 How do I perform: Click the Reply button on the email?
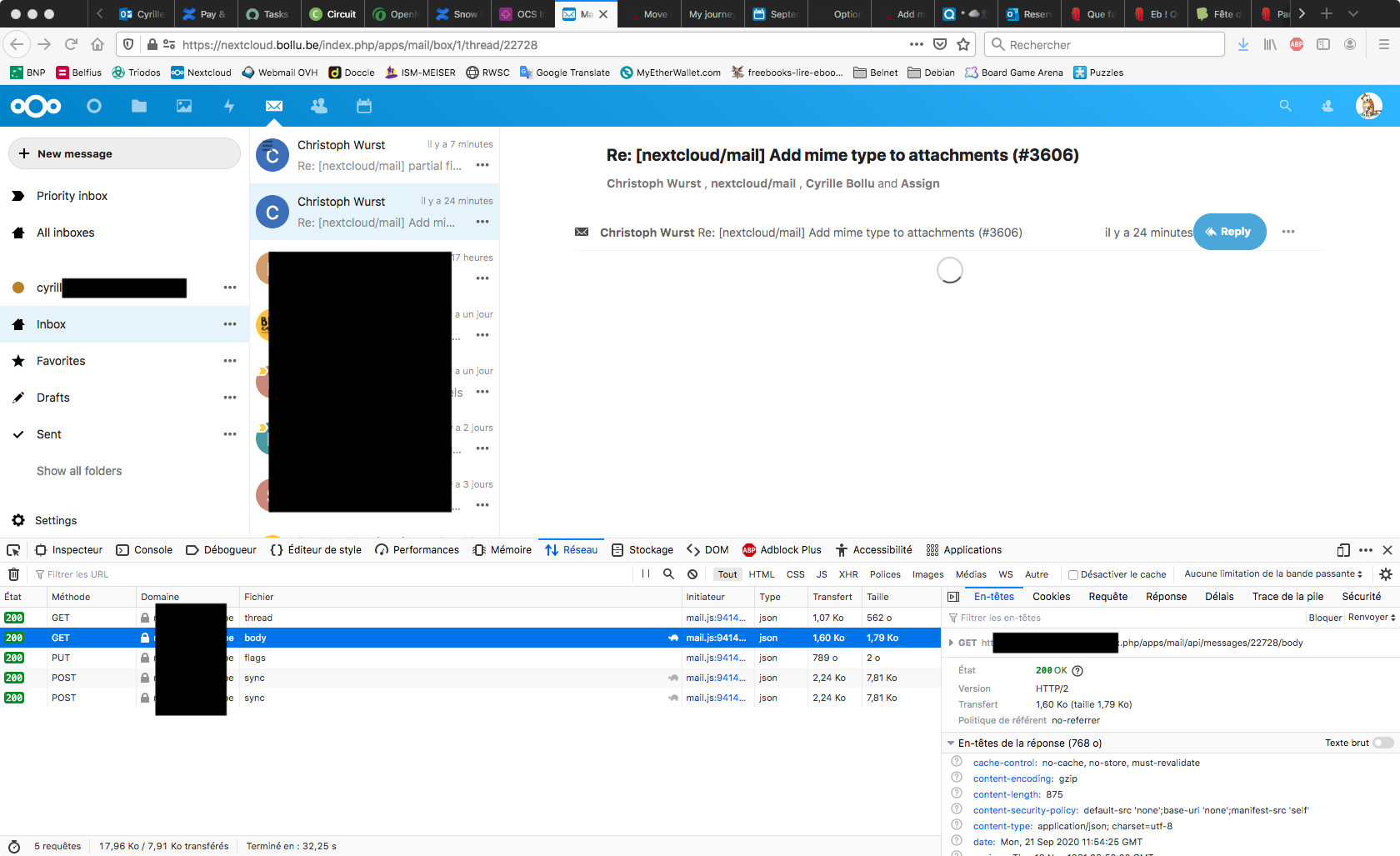[1230, 232]
